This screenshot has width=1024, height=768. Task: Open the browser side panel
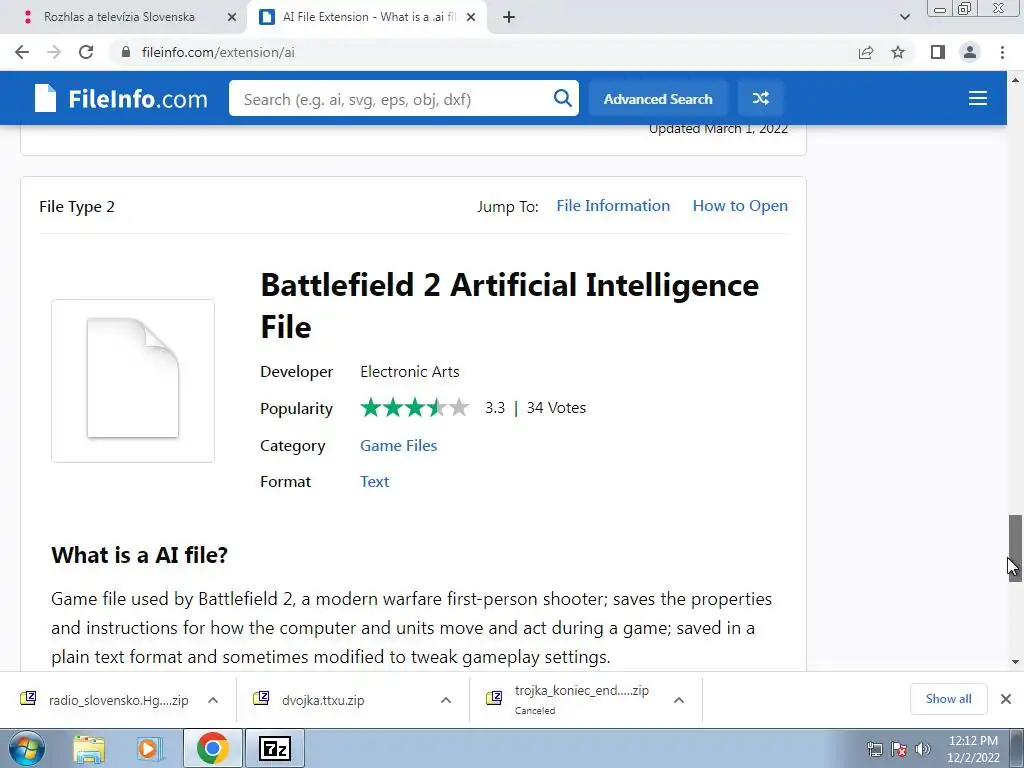[x=938, y=52]
